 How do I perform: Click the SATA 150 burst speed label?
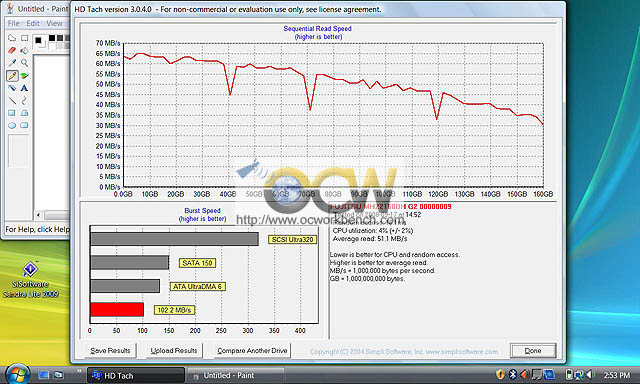(x=197, y=263)
